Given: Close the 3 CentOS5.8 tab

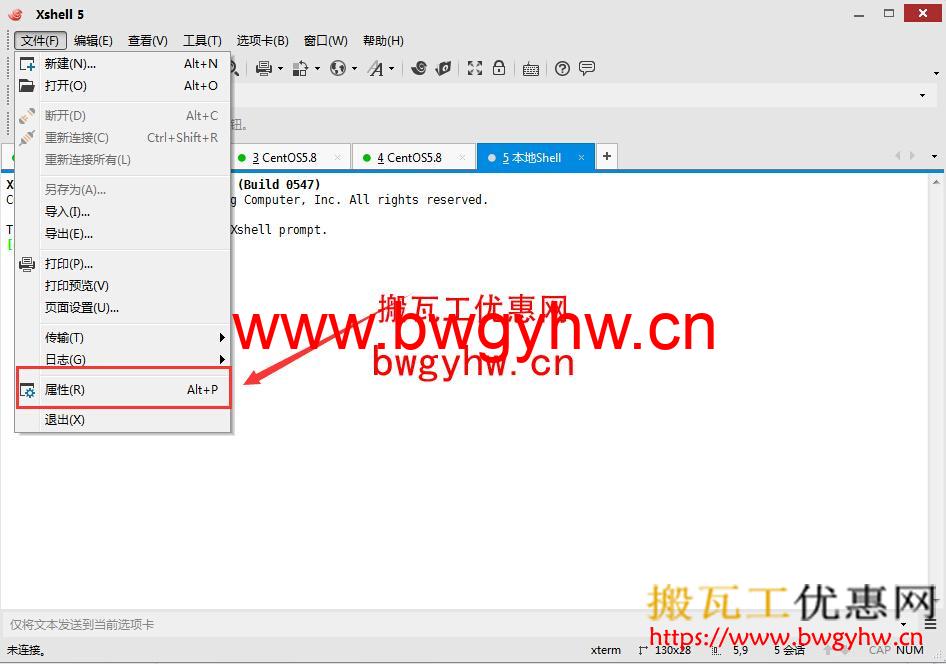Looking at the screenshot, I should 338,158.
